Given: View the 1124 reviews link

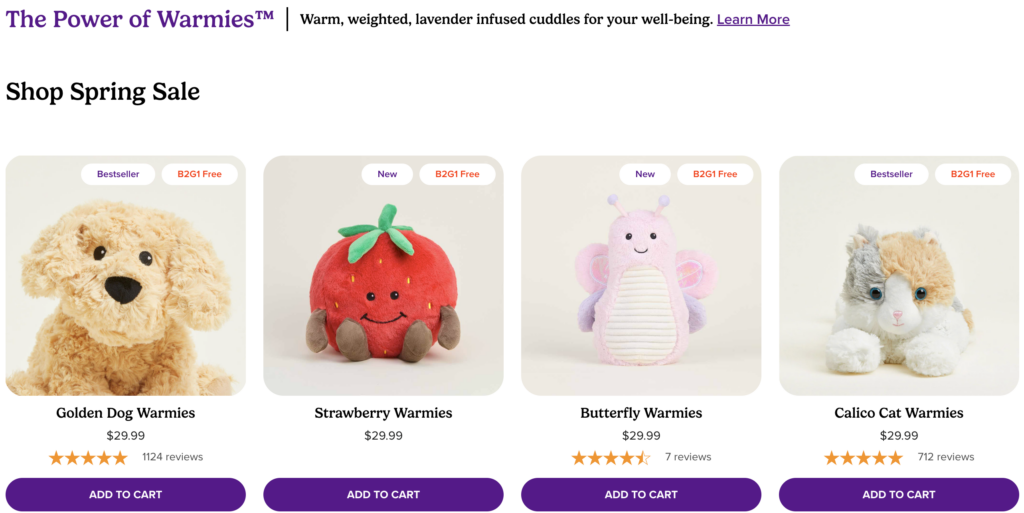Looking at the screenshot, I should tap(172, 457).
